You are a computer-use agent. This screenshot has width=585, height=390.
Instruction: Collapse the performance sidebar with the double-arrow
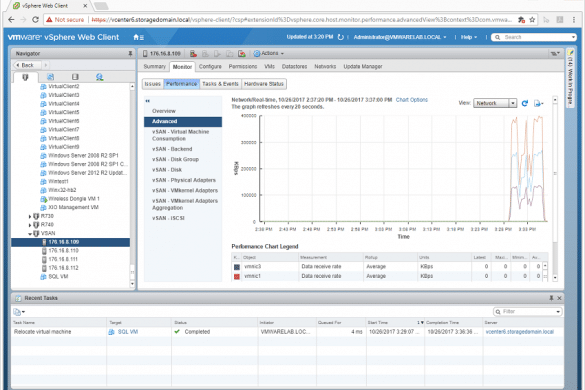click(148, 101)
